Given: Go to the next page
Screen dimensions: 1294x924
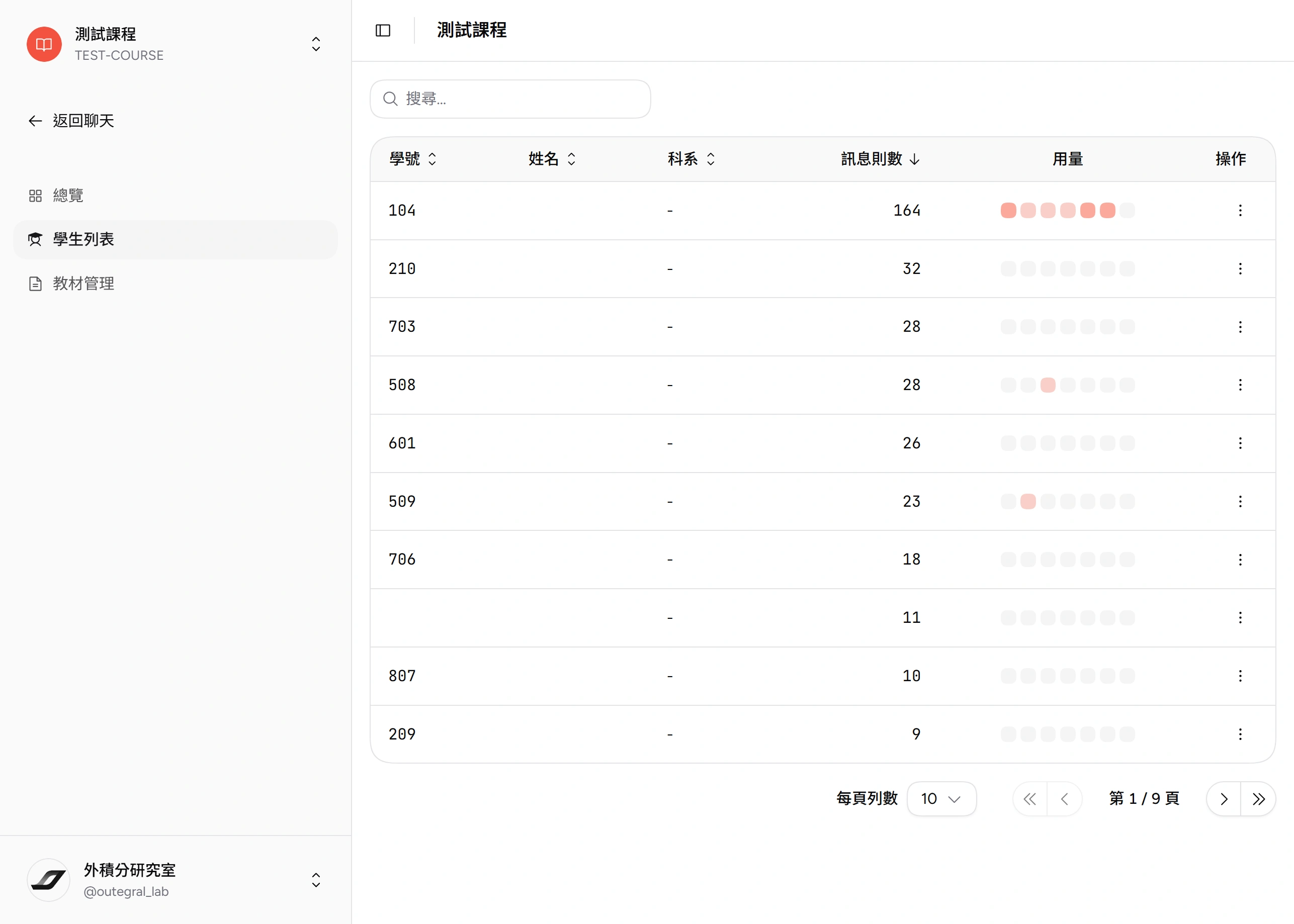Looking at the screenshot, I should tap(1224, 799).
